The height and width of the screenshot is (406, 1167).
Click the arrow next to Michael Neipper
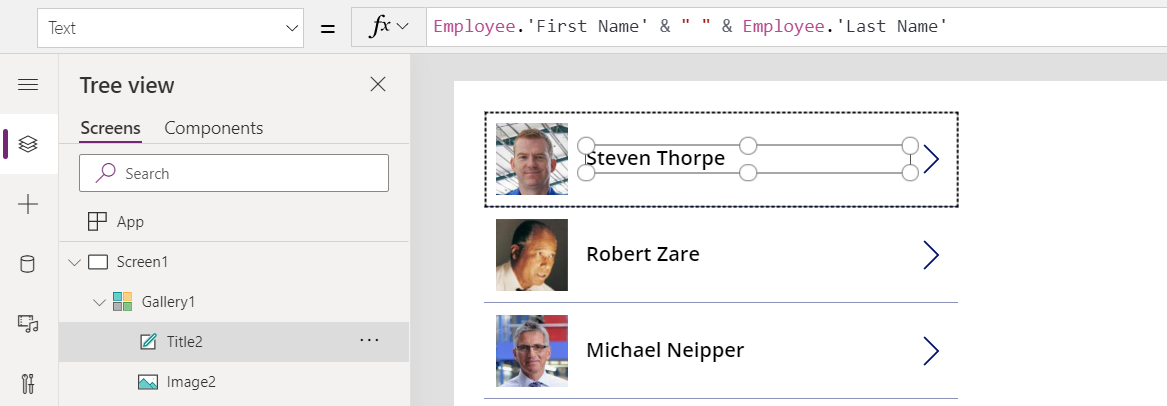tap(931, 351)
